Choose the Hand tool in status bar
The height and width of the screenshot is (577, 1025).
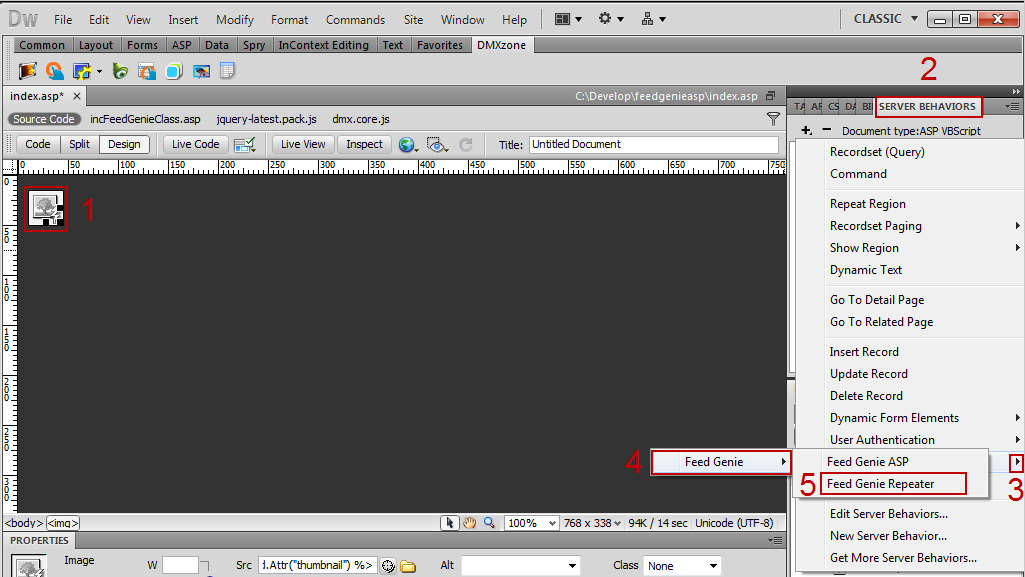(x=469, y=523)
